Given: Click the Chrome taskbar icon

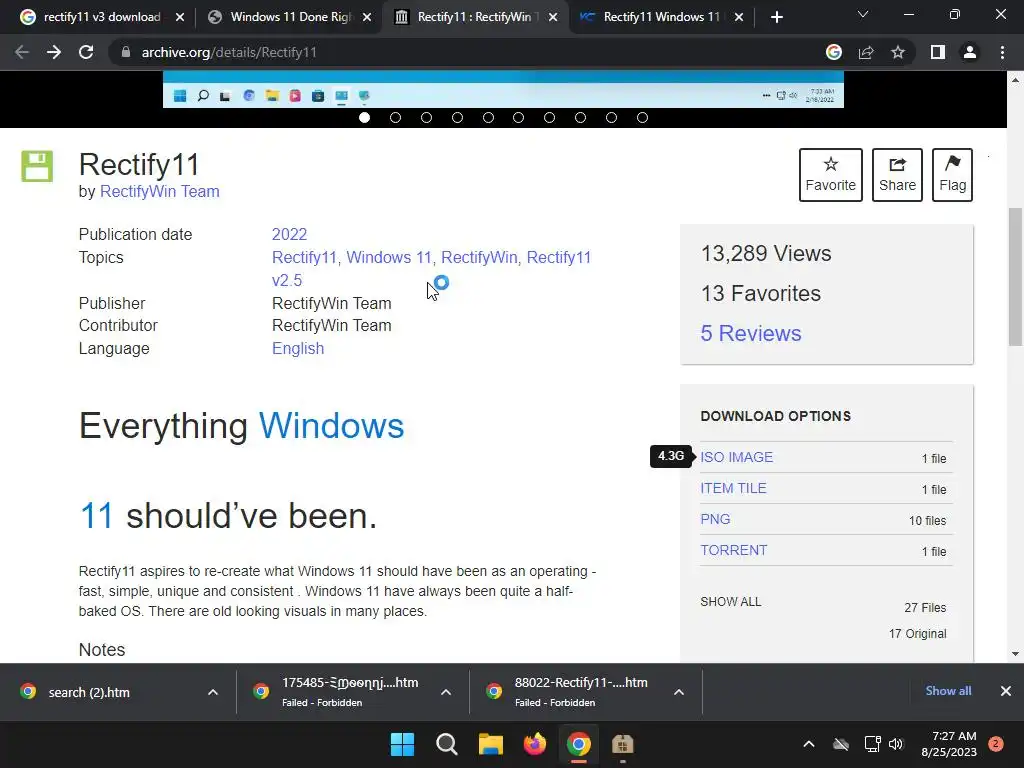Looking at the screenshot, I should click(579, 744).
